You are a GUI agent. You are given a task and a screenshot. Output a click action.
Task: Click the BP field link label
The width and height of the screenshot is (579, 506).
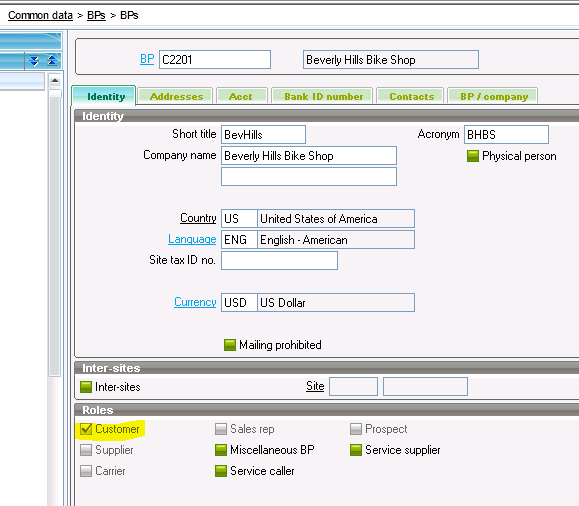pos(147,59)
